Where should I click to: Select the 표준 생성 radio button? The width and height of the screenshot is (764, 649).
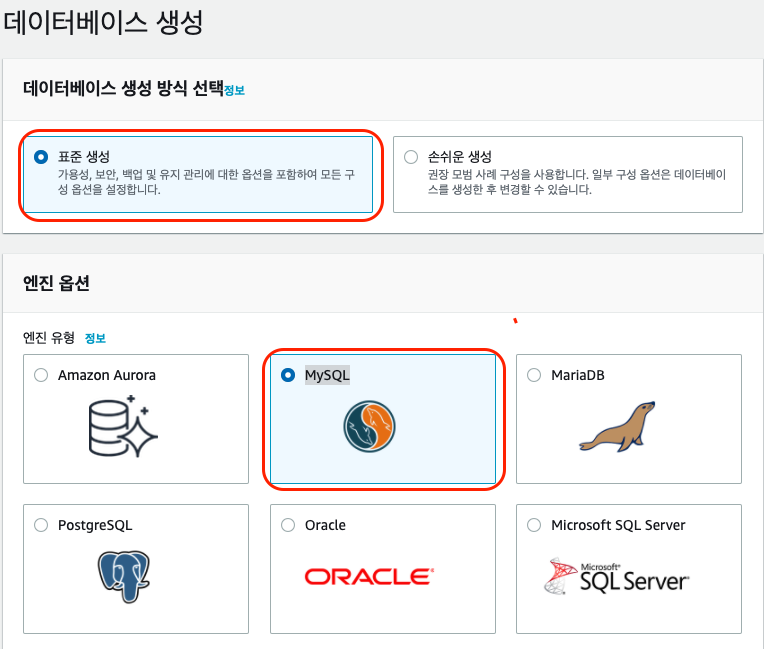(x=41, y=157)
